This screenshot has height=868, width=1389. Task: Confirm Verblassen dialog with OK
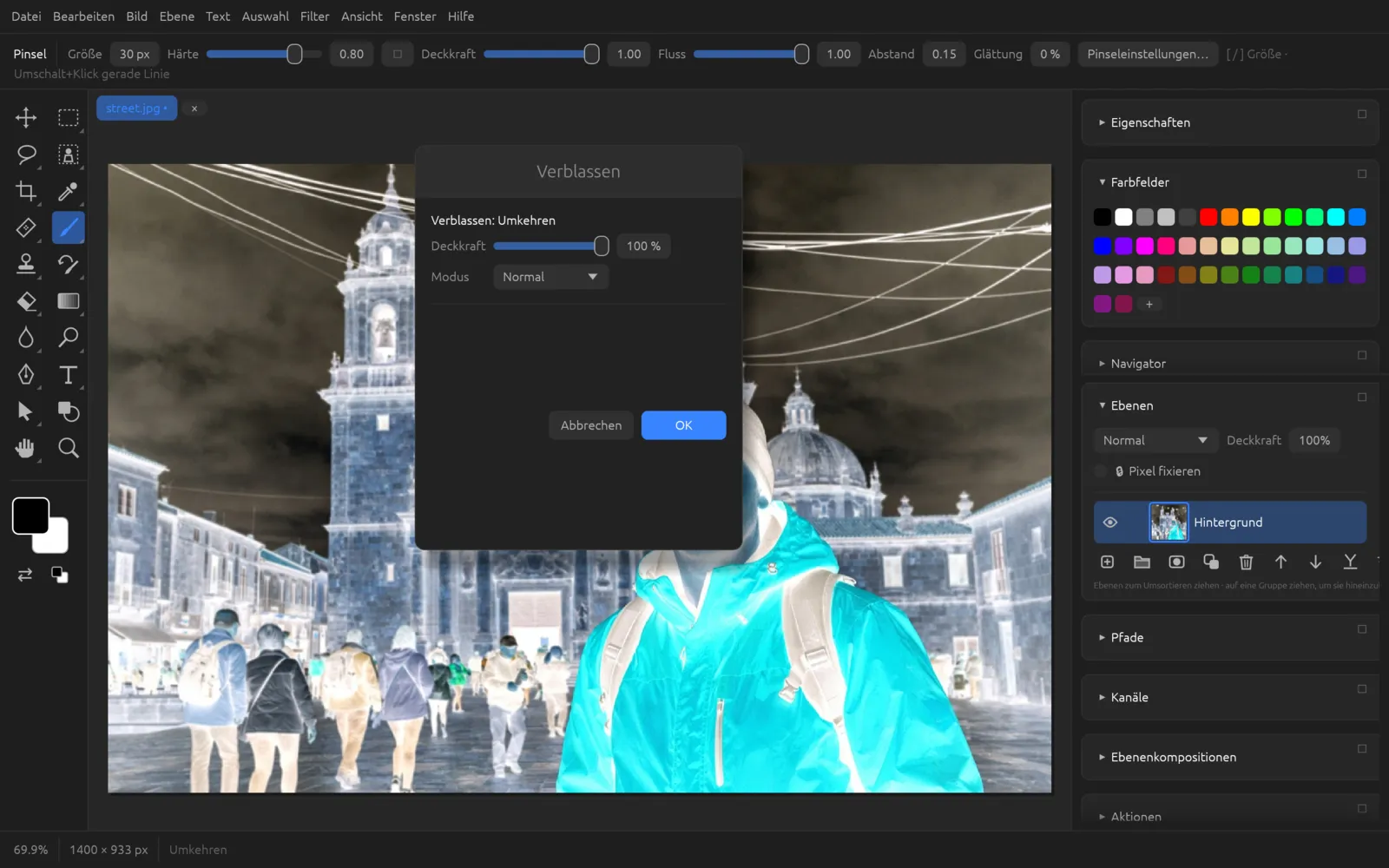(683, 425)
